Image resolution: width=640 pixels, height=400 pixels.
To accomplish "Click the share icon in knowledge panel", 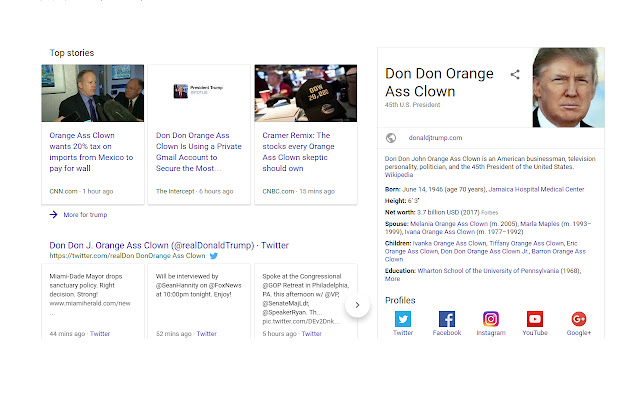I will (x=515, y=74).
